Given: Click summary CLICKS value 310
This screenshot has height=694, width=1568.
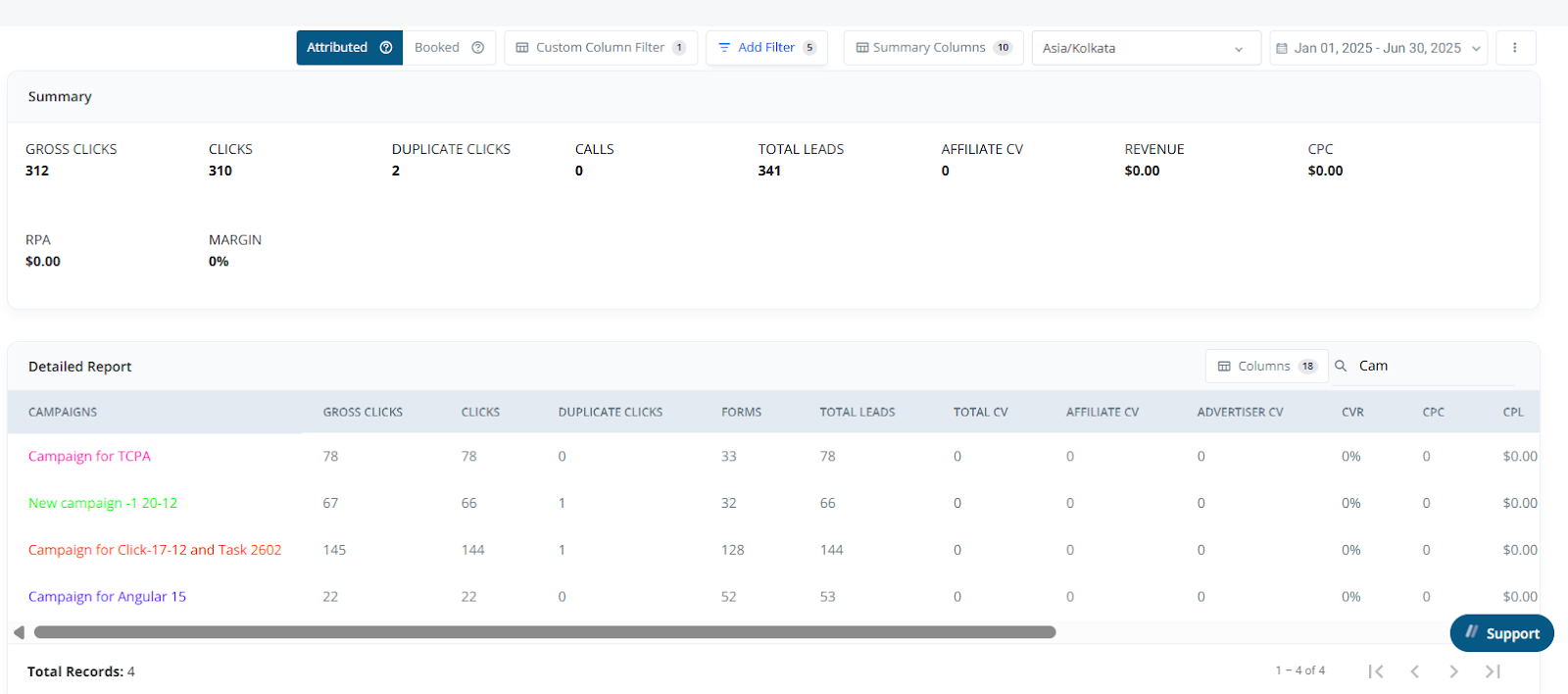Looking at the screenshot, I should coord(220,171).
